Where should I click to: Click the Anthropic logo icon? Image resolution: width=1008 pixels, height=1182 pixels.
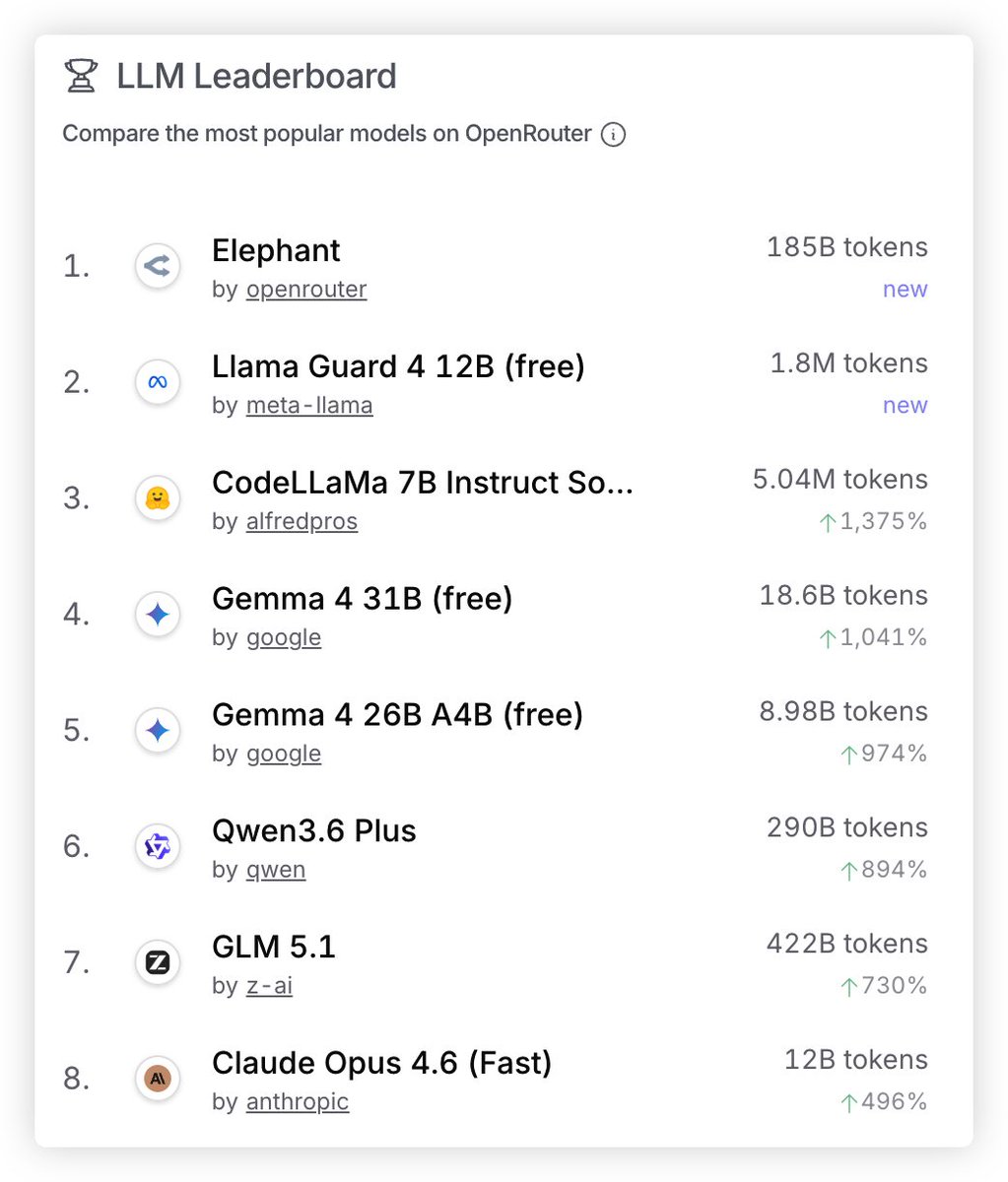(158, 1079)
